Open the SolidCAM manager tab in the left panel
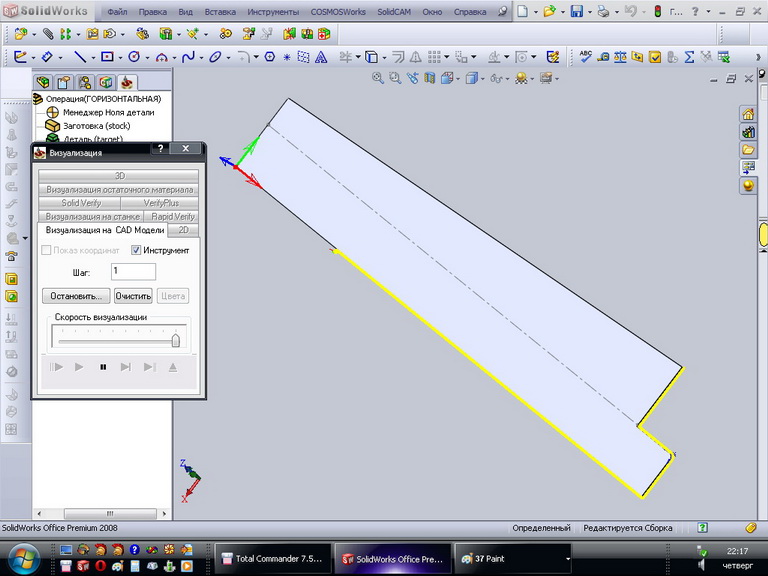This screenshot has height=576, width=768. click(x=127, y=82)
